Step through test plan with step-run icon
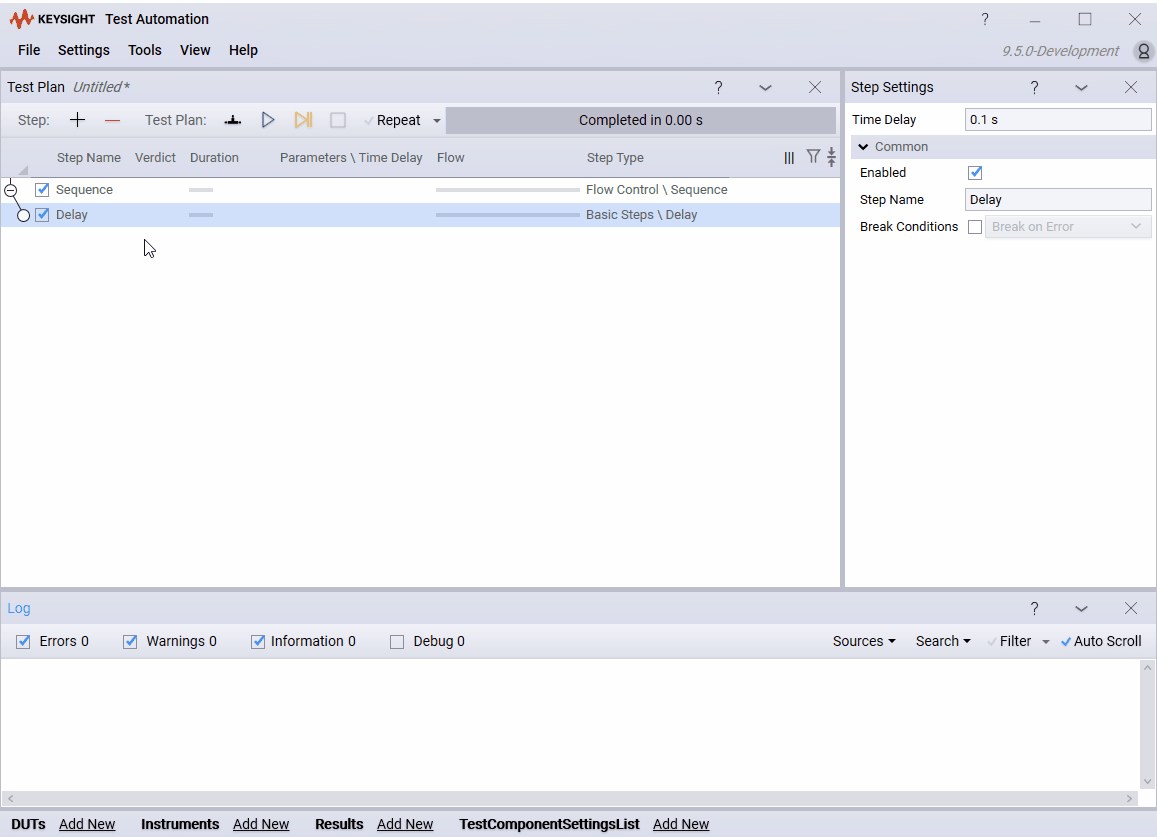The height and width of the screenshot is (837, 1157). pos(303,120)
